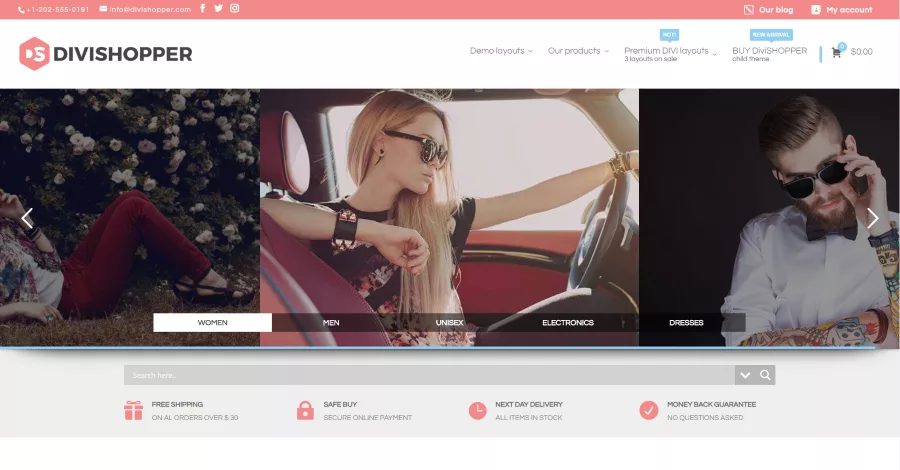This screenshot has height=470, width=900.
Task: Click the phone icon beside the number
Action: 21,10
